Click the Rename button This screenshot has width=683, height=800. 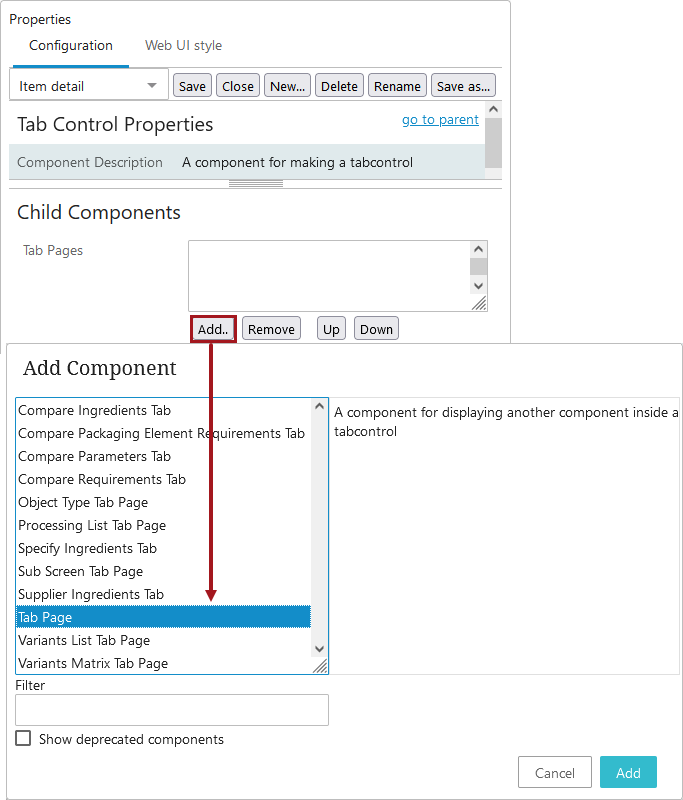(397, 86)
